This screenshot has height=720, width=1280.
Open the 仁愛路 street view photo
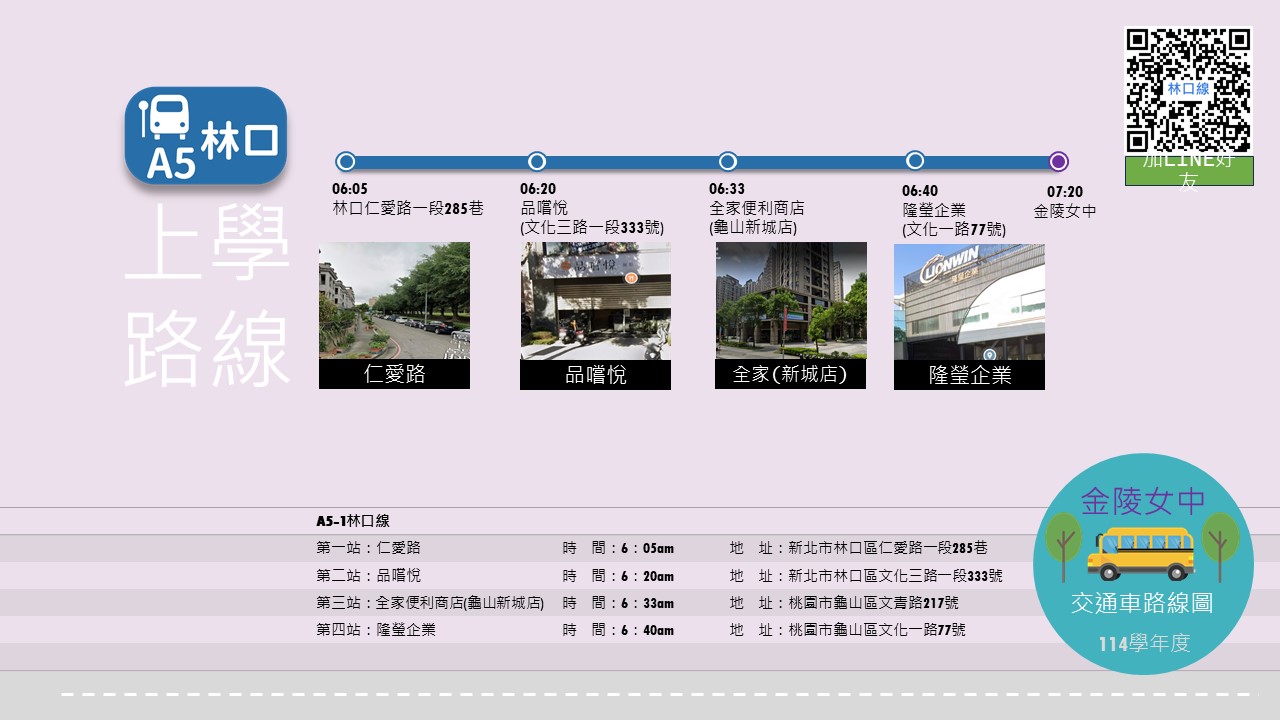(396, 305)
